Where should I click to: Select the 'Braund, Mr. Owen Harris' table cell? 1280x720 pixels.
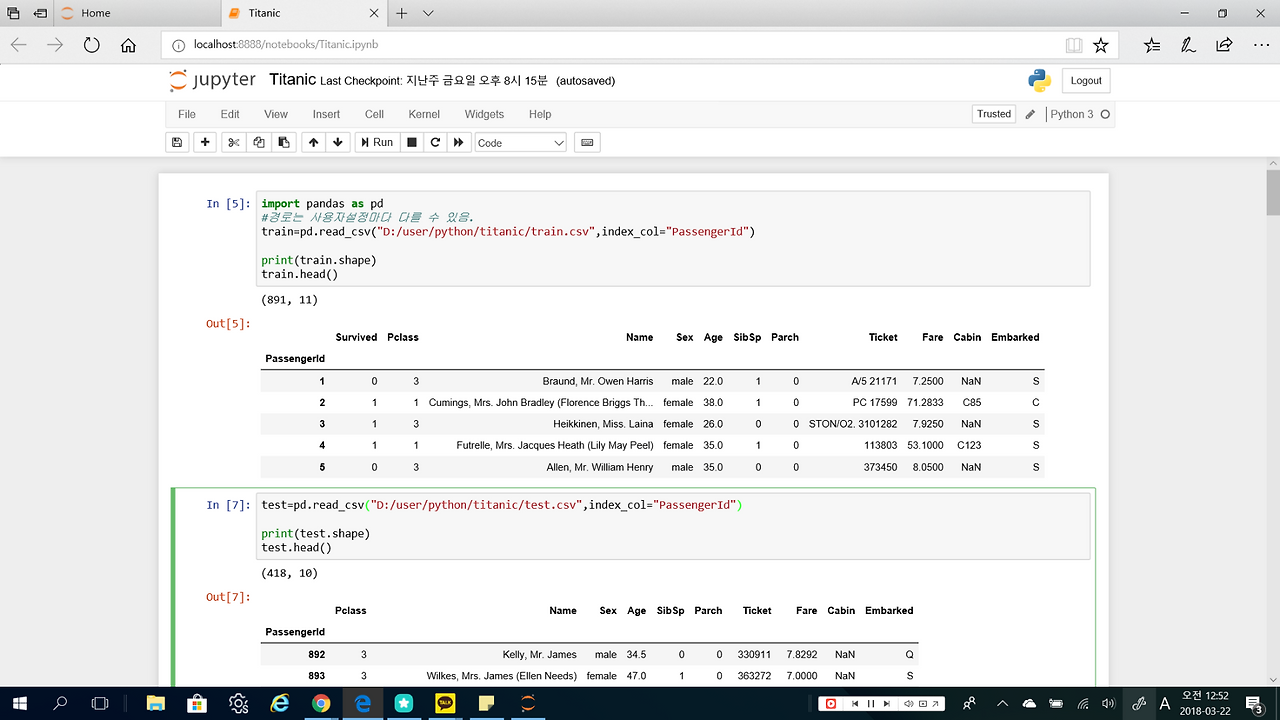coord(598,381)
